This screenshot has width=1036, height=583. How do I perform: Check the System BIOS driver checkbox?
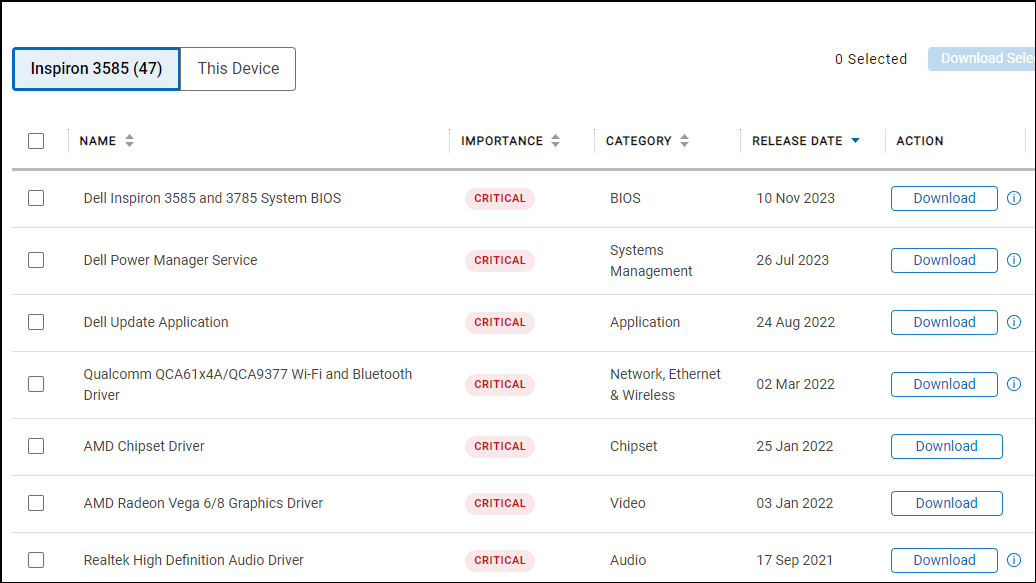(36, 198)
